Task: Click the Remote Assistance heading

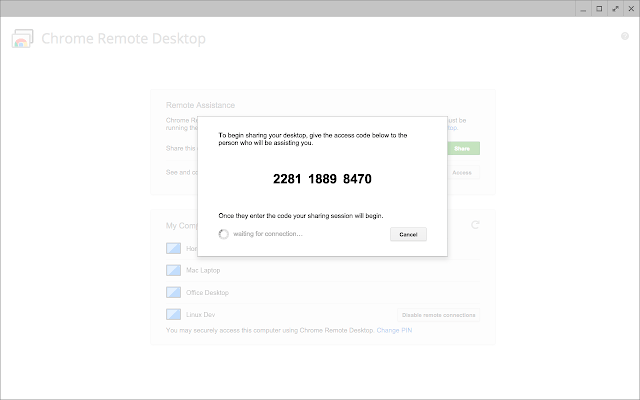Action: 201,105
